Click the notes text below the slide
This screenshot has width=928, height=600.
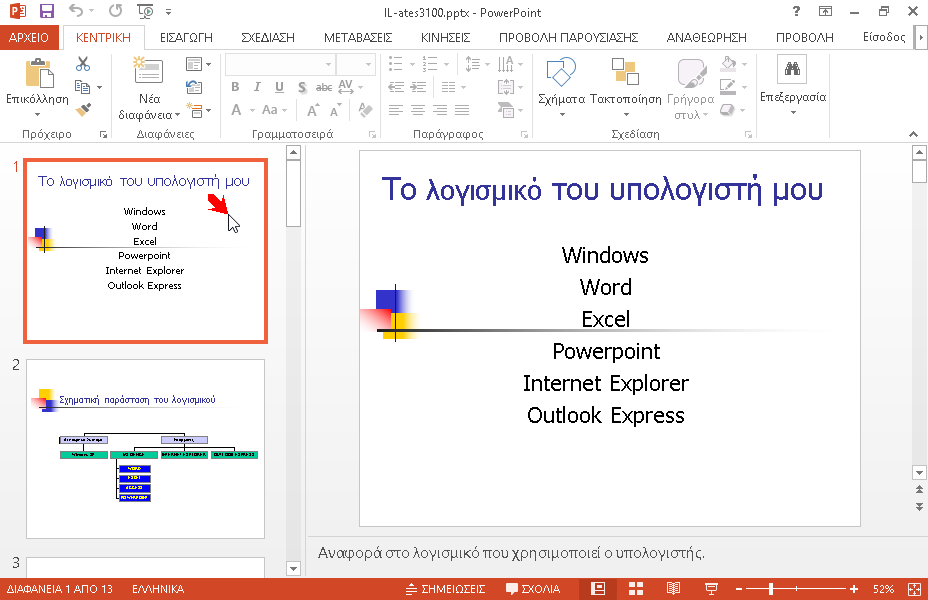pyautogui.click(x=511, y=553)
